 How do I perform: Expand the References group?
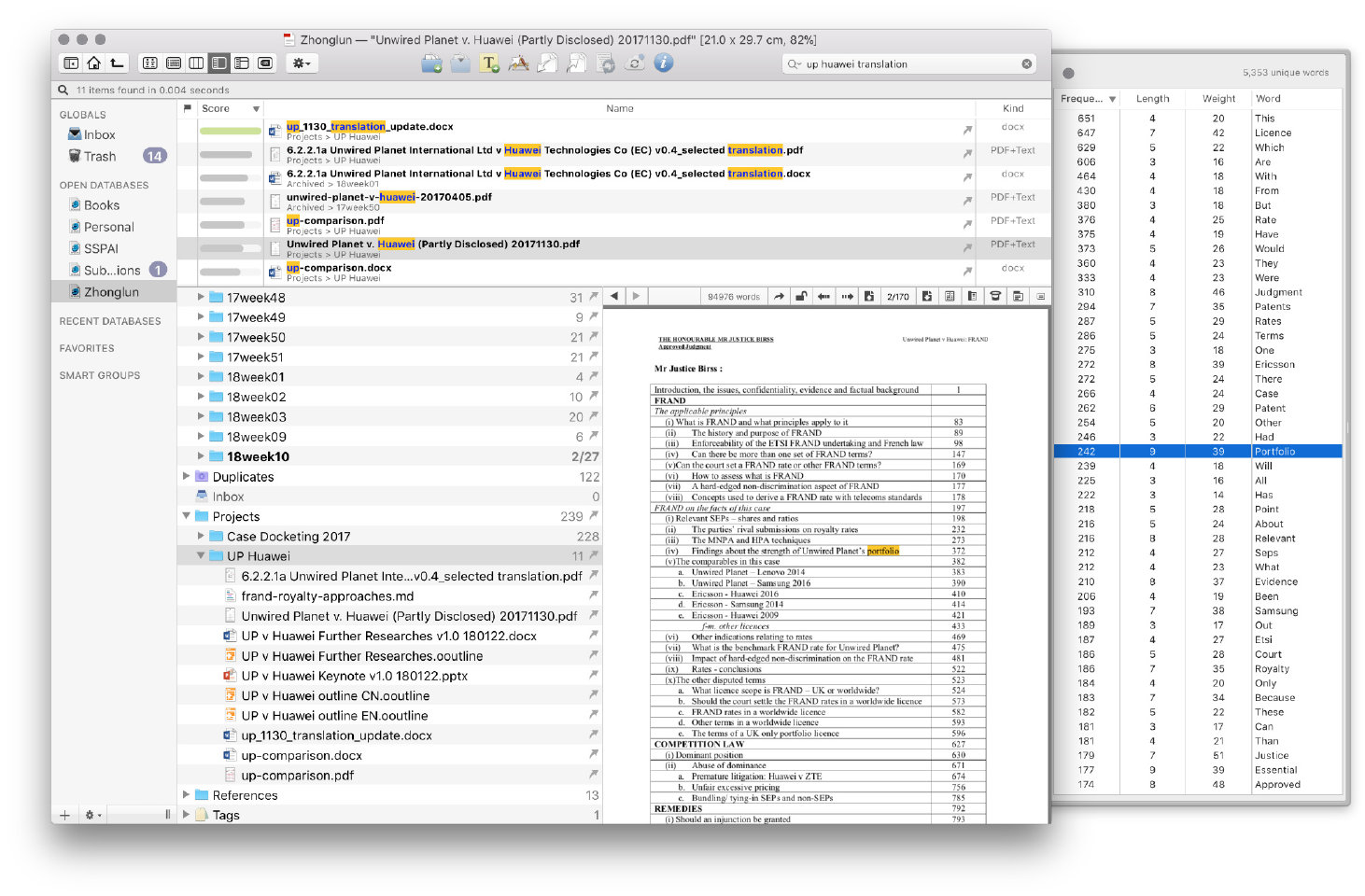pyautogui.click(x=187, y=795)
